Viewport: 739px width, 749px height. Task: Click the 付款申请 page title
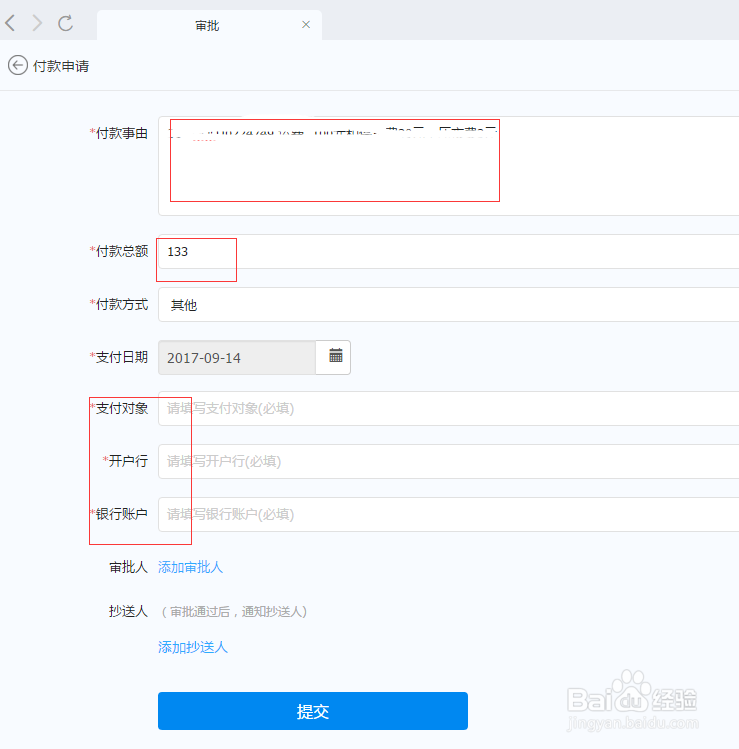(x=61, y=66)
